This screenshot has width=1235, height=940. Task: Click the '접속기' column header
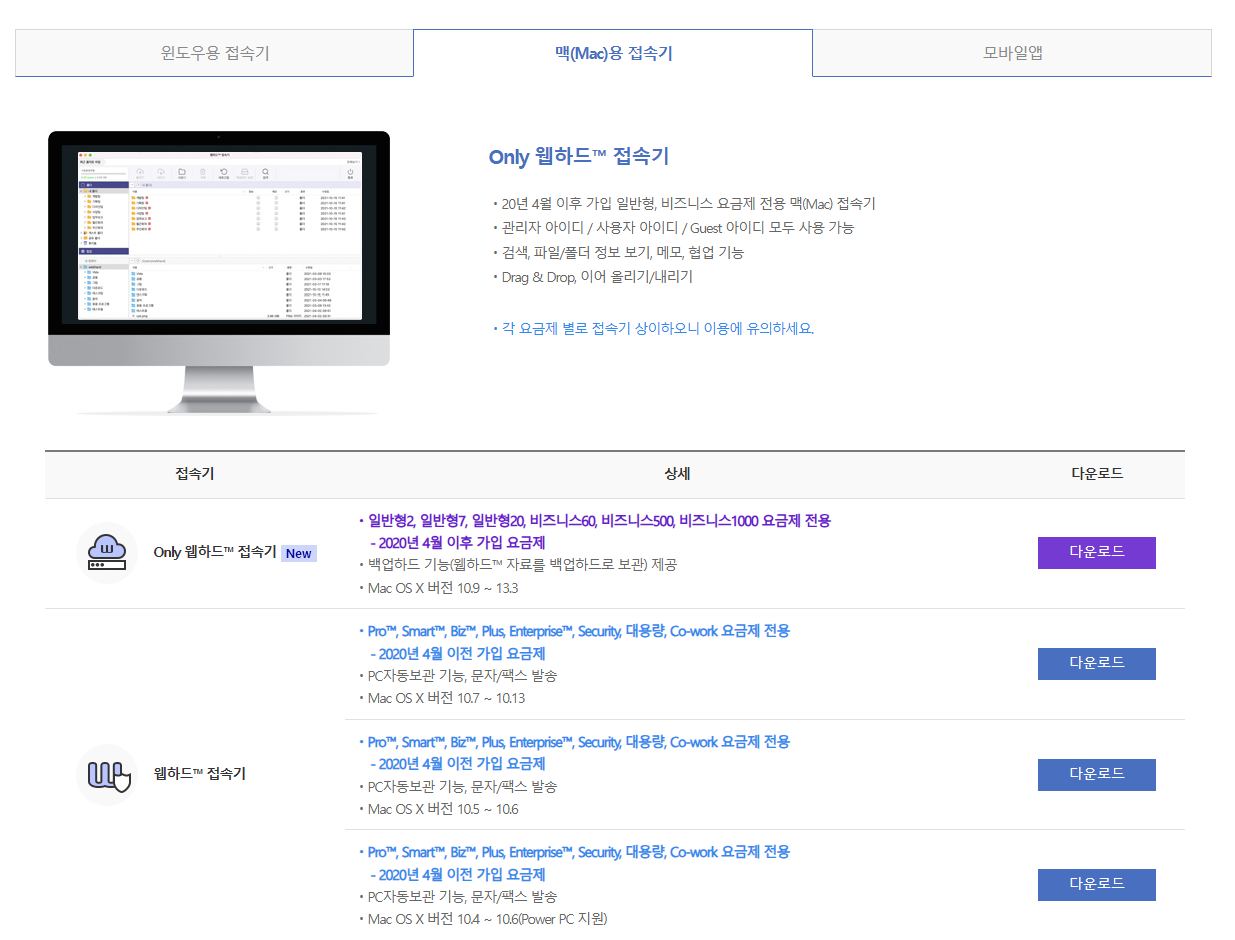coord(194,474)
